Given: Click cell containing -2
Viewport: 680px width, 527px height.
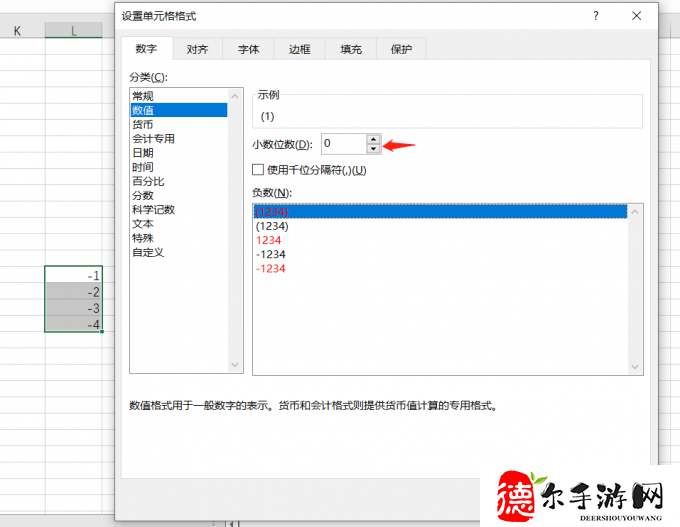Looking at the screenshot, I should coord(74,291).
